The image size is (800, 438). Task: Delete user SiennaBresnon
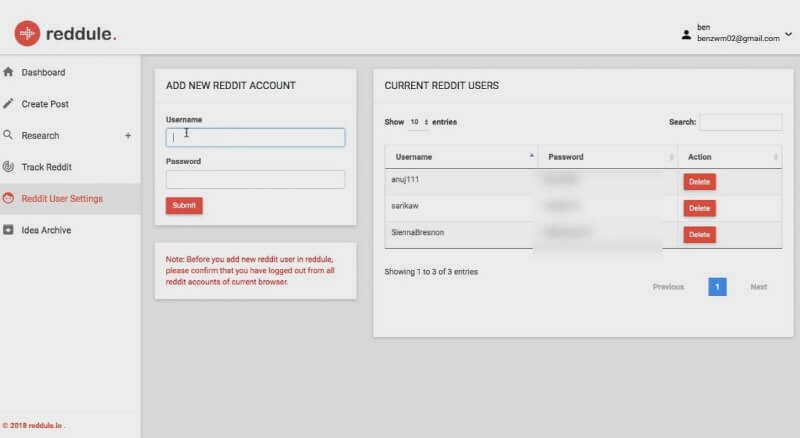[699, 235]
